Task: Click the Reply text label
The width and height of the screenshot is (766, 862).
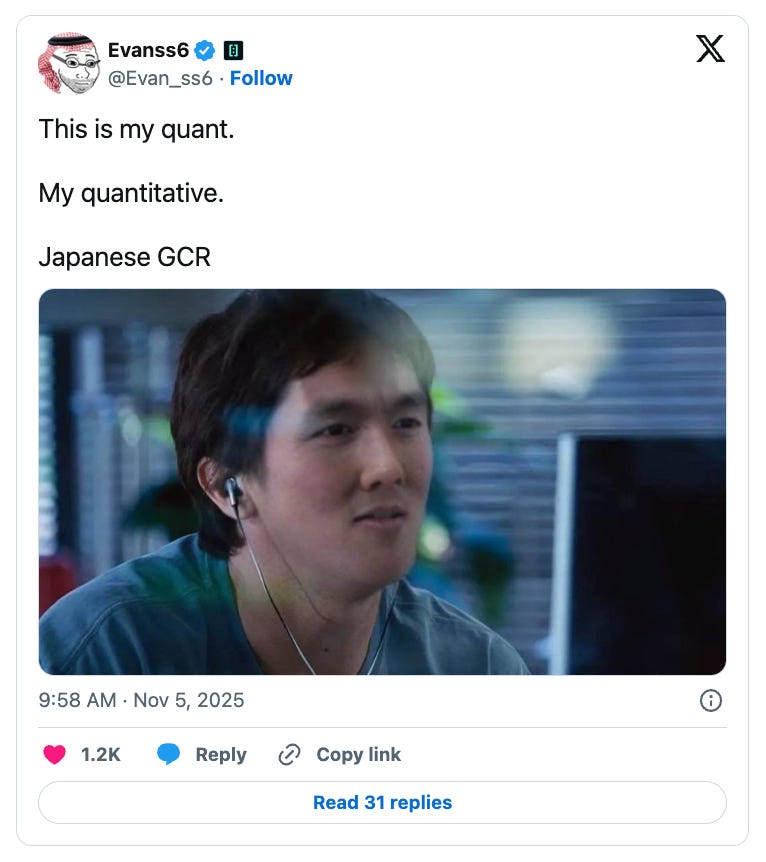Action: pos(221,754)
